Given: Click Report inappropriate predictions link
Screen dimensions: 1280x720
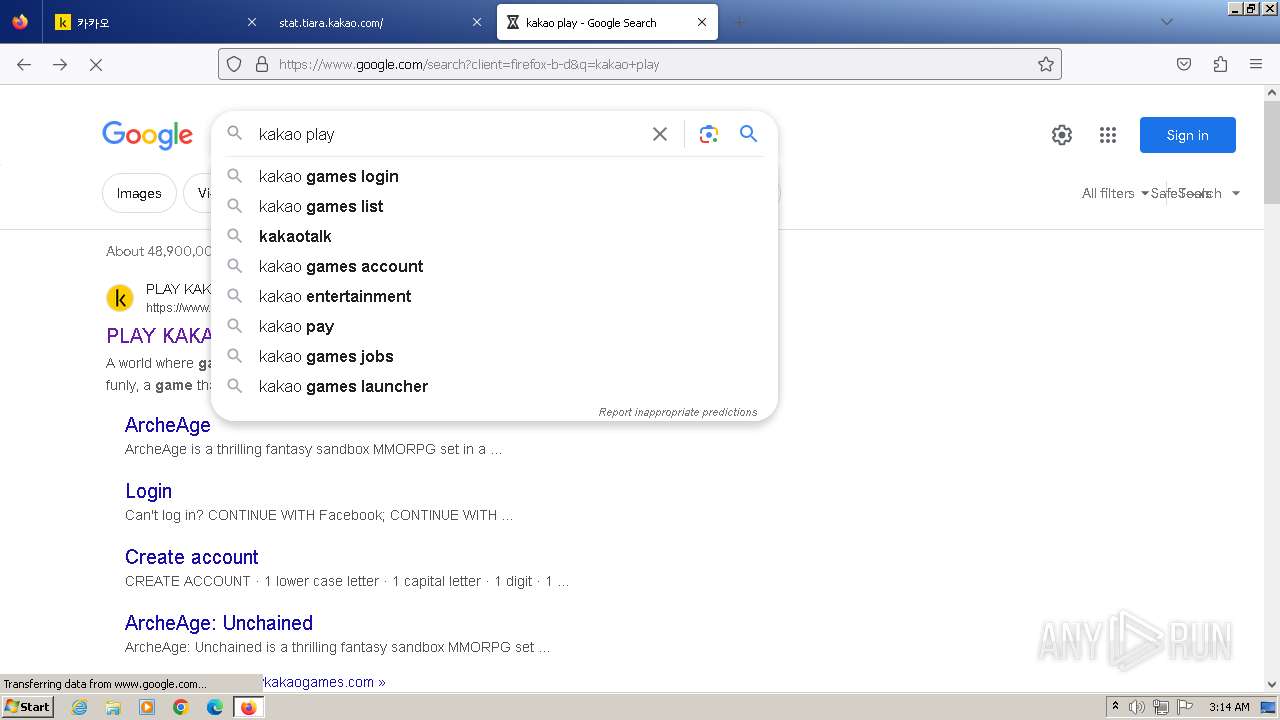Looking at the screenshot, I should click(x=678, y=412).
